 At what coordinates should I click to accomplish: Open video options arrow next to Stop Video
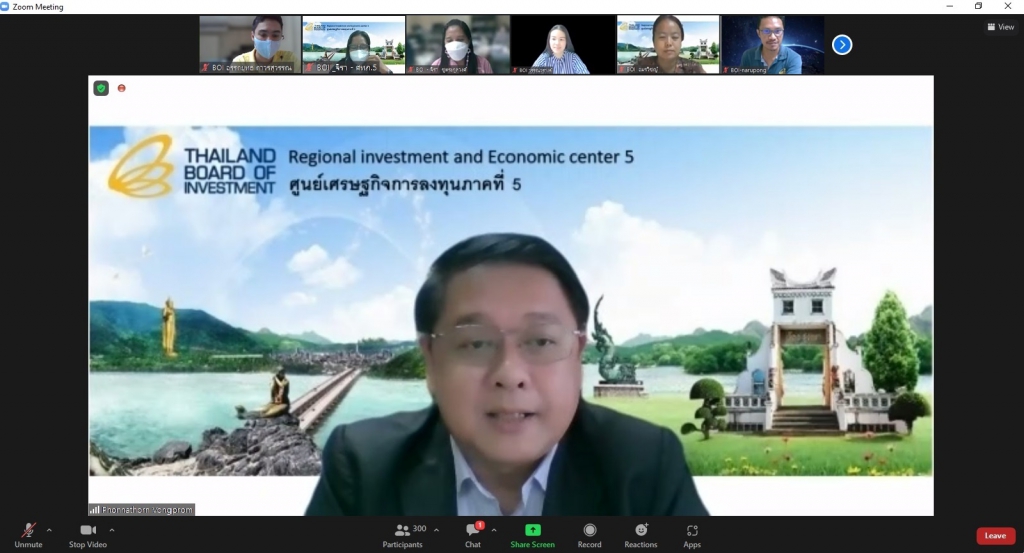pyautogui.click(x=112, y=530)
